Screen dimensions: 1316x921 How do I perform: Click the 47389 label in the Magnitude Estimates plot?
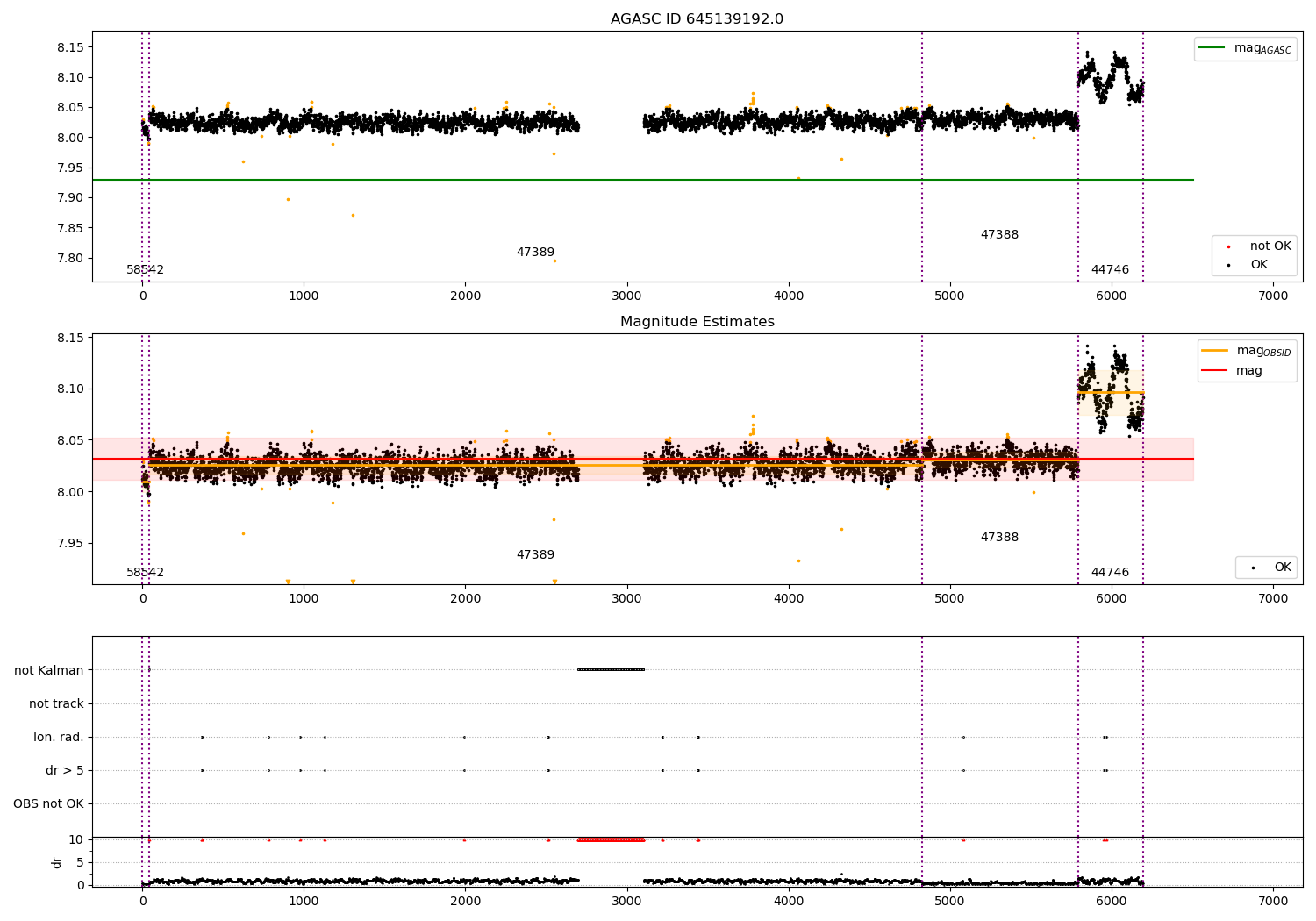coord(535,555)
